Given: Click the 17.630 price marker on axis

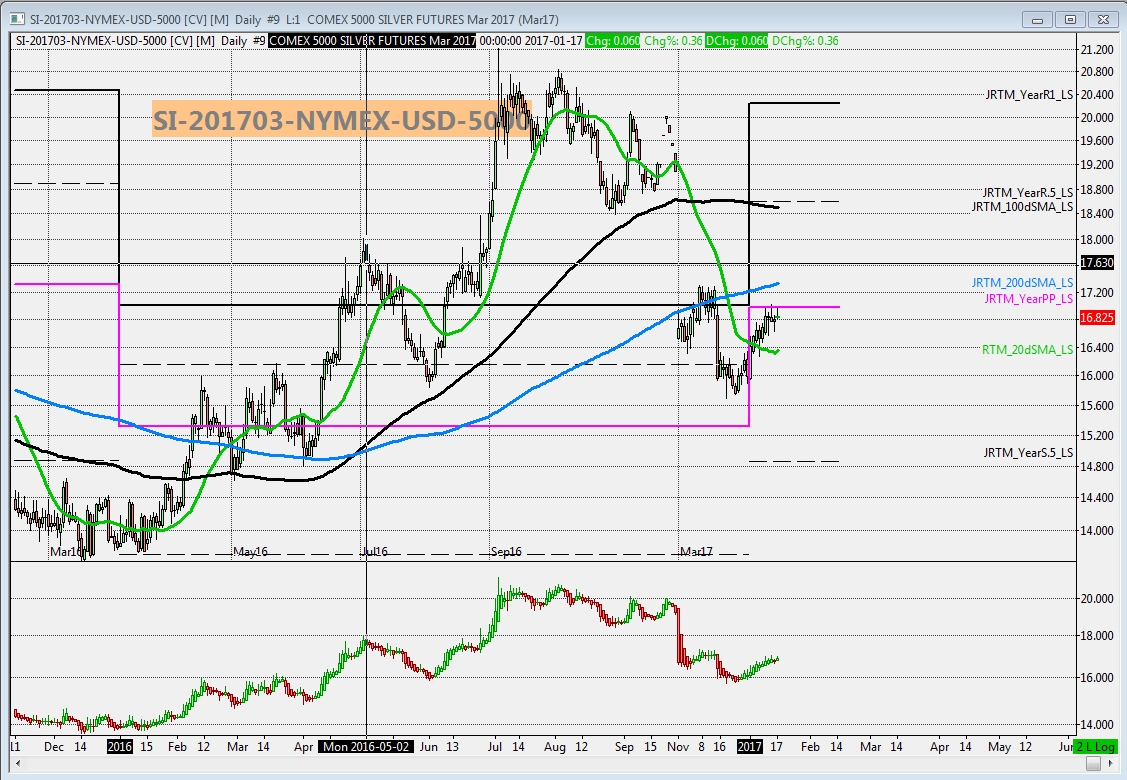Looking at the screenshot, I should tap(1097, 262).
